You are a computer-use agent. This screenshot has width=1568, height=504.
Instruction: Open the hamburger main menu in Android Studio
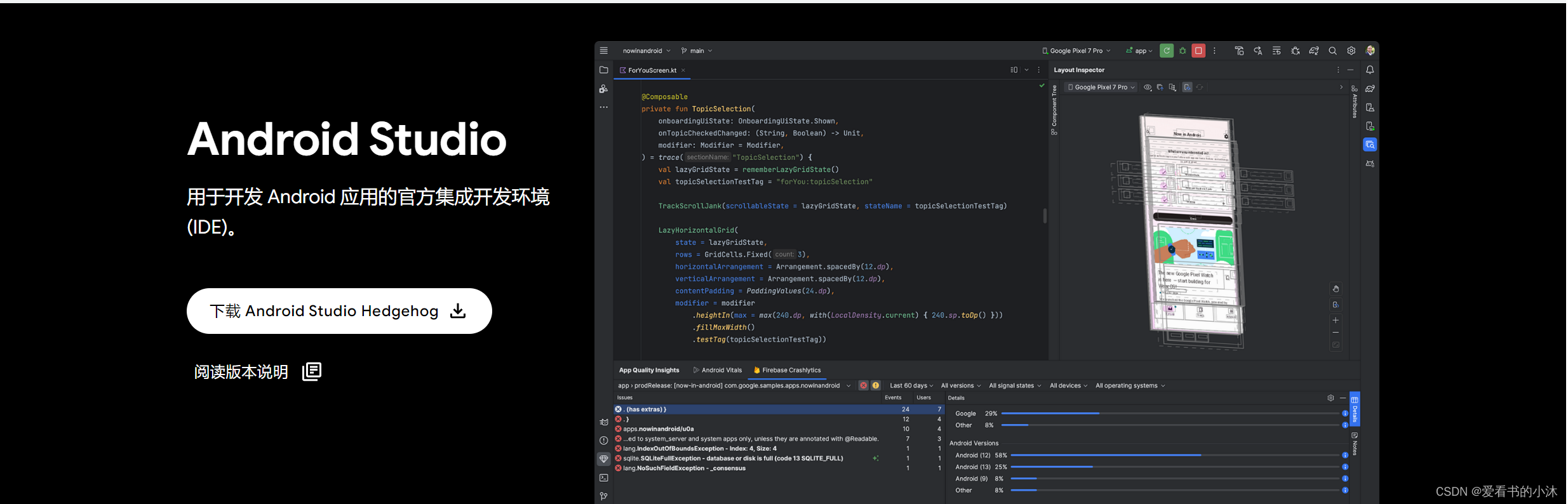(x=603, y=51)
